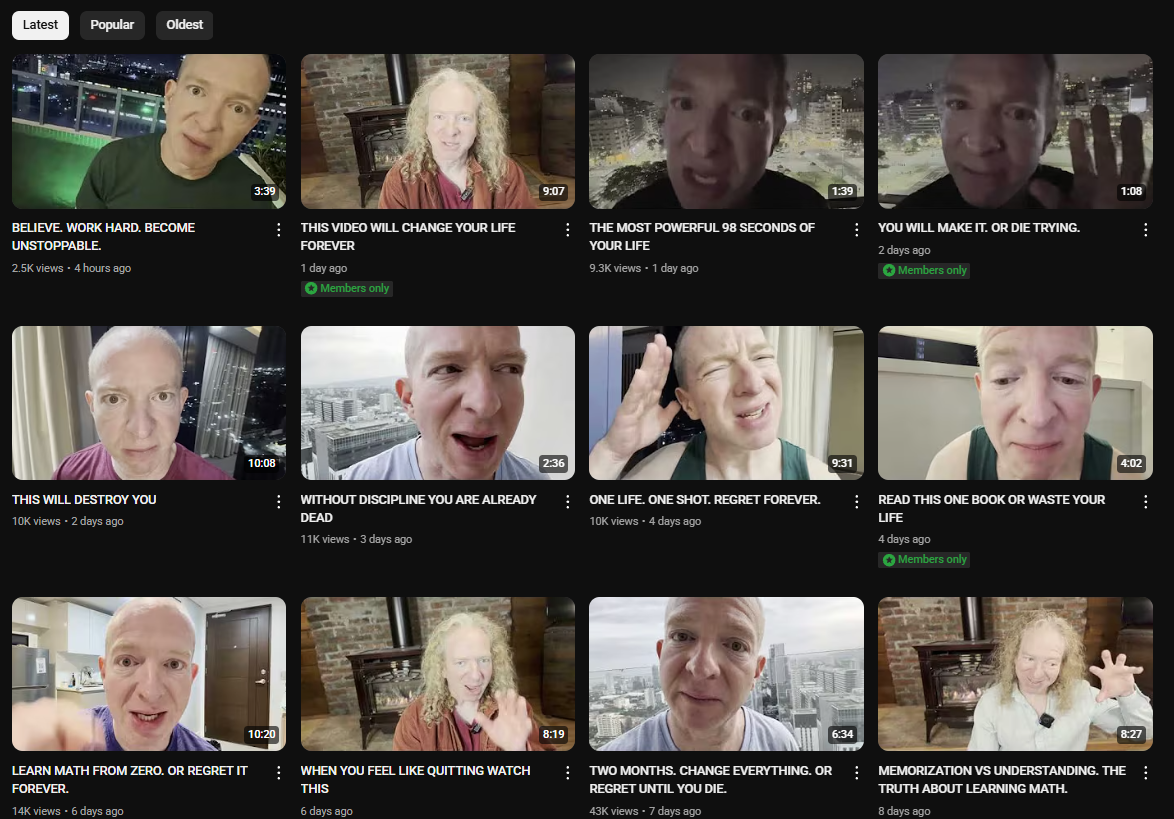Open title TWO MONTHS. CHANGE EVERYTHING.
This screenshot has height=819, width=1174.
point(711,779)
